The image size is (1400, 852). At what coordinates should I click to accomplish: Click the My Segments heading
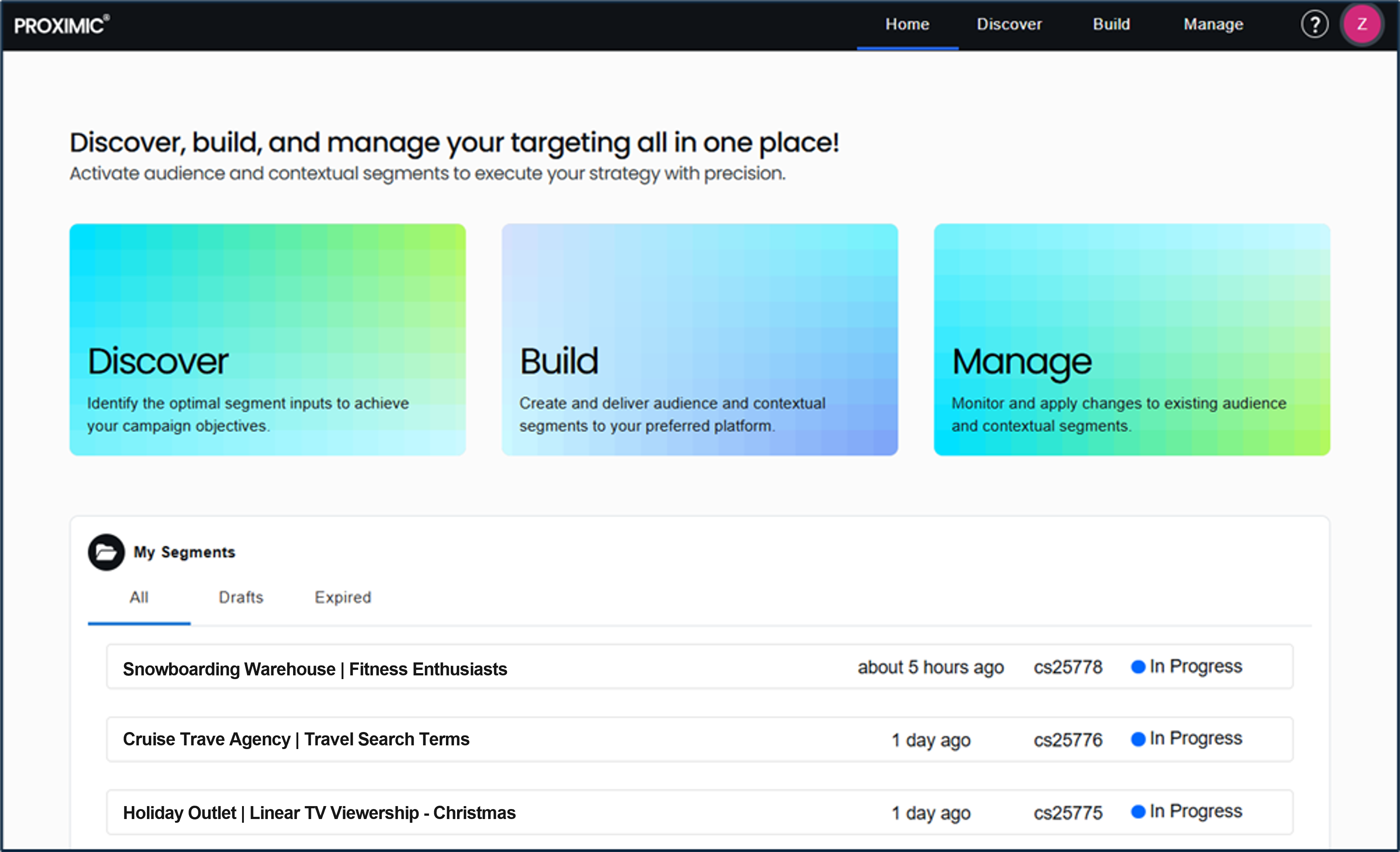[185, 552]
